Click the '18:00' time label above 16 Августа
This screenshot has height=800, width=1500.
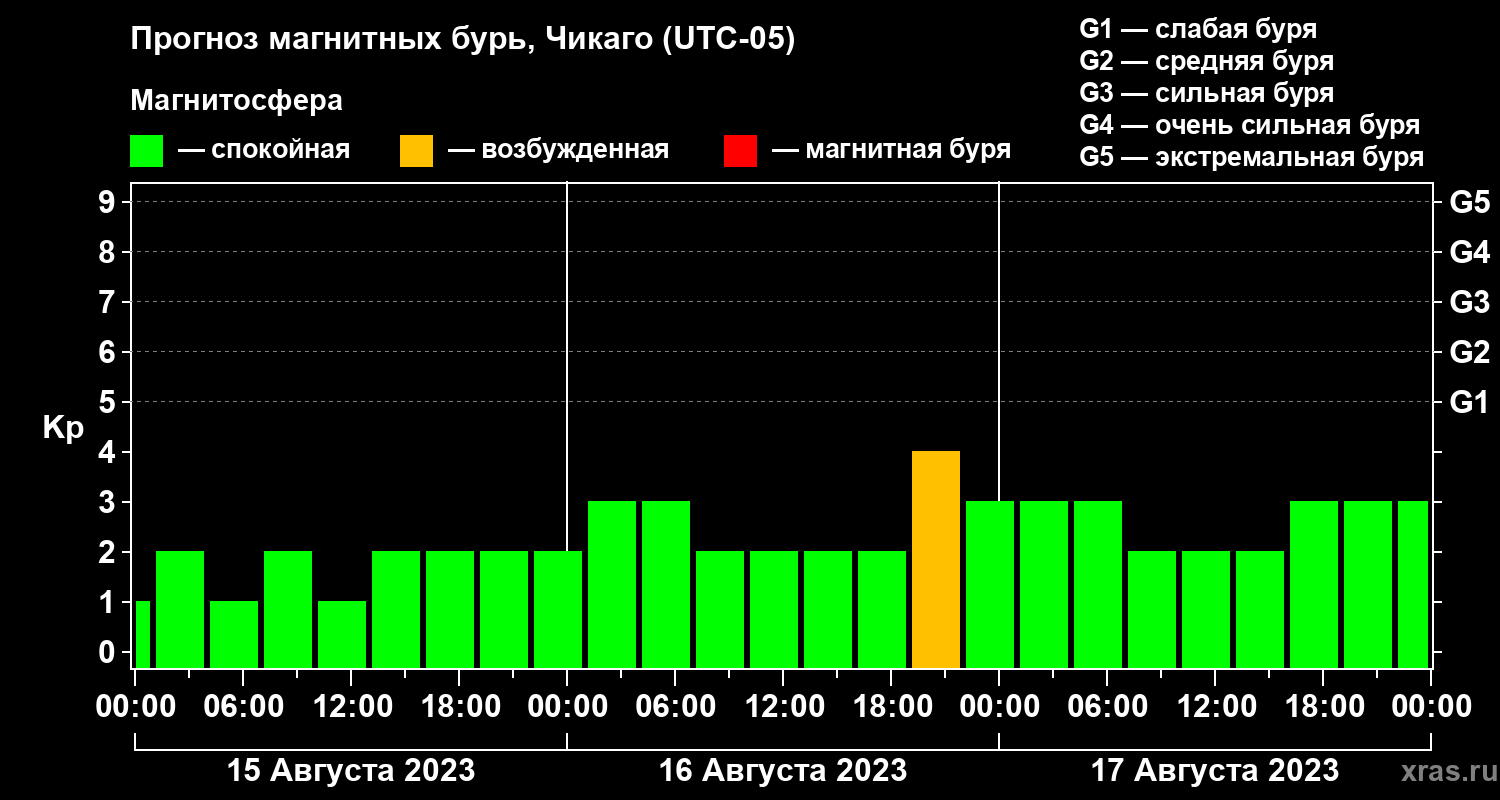(x=891, y=707)
